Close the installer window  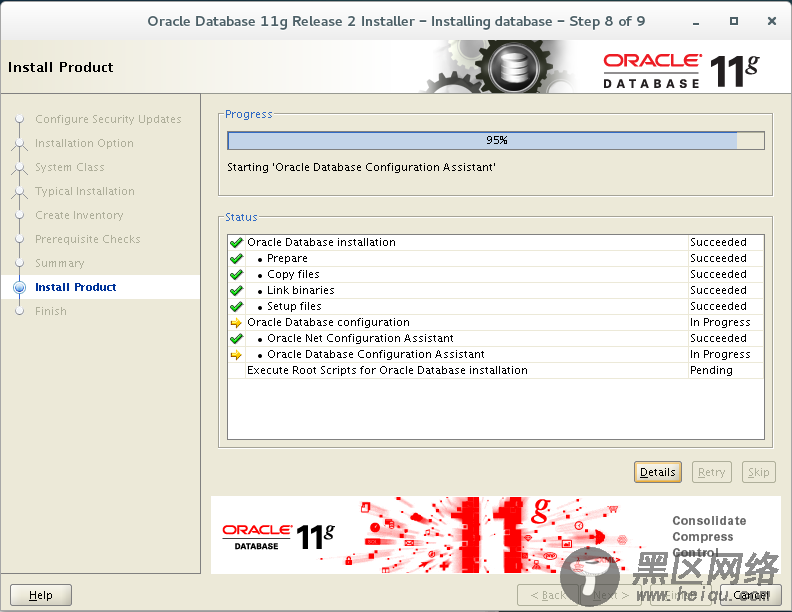pyautogui.click(x=772, y=21)
